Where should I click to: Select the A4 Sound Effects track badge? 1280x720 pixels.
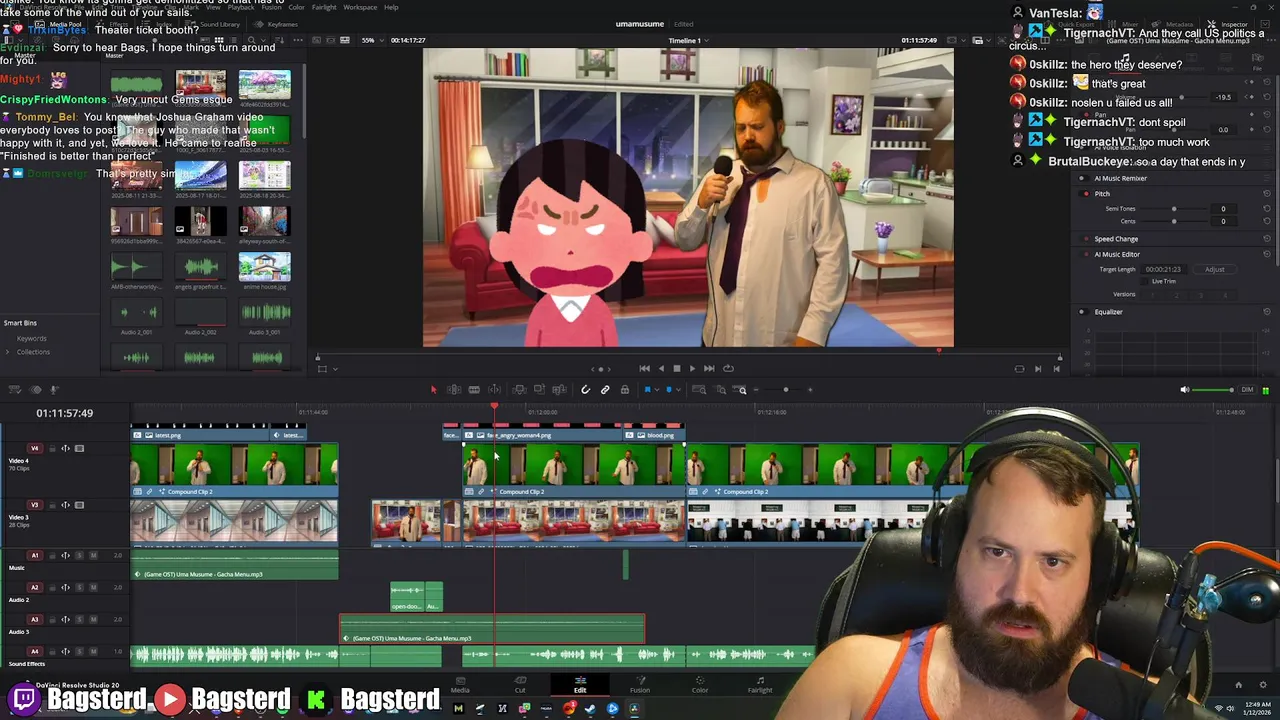tap(35, 651)
